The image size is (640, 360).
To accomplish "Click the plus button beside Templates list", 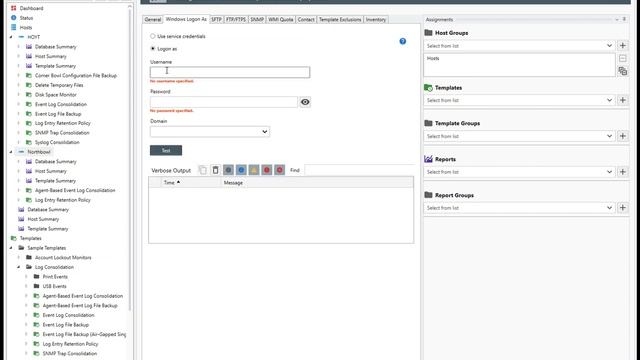I will pos(622,100).
